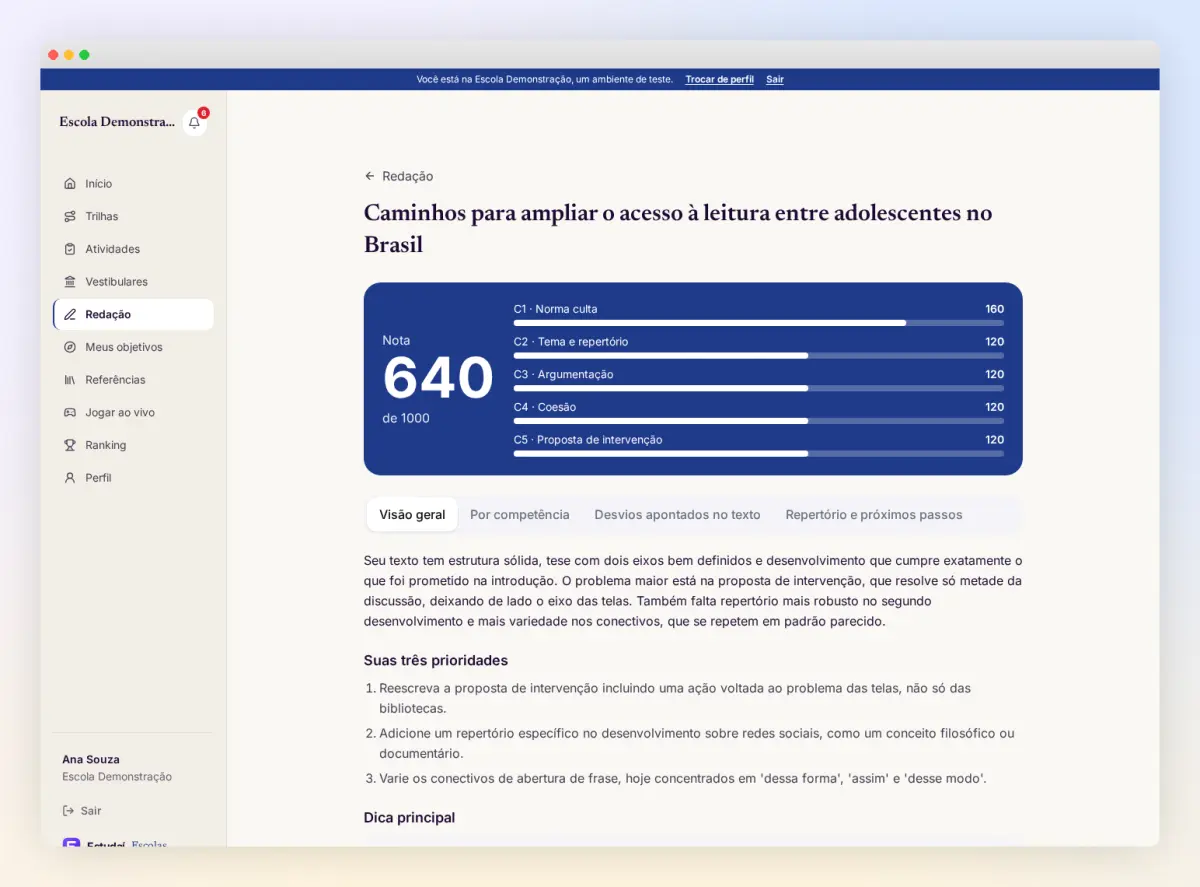Click the Jogar ao vivo gamepad icon
1200x887 pixels.
[x=70, y=412]
